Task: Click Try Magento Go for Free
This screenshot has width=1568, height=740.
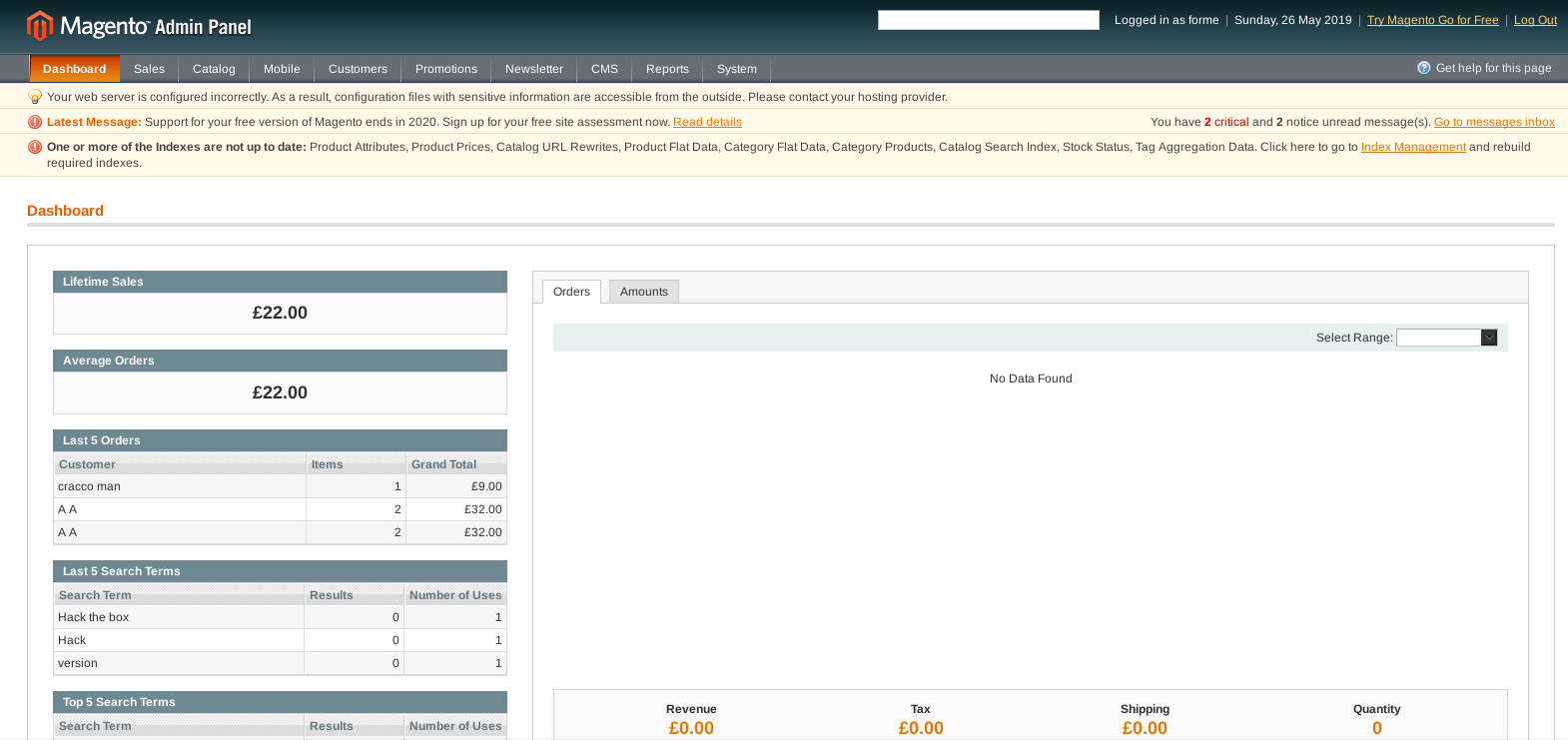Action: [x=1432, y=20]
